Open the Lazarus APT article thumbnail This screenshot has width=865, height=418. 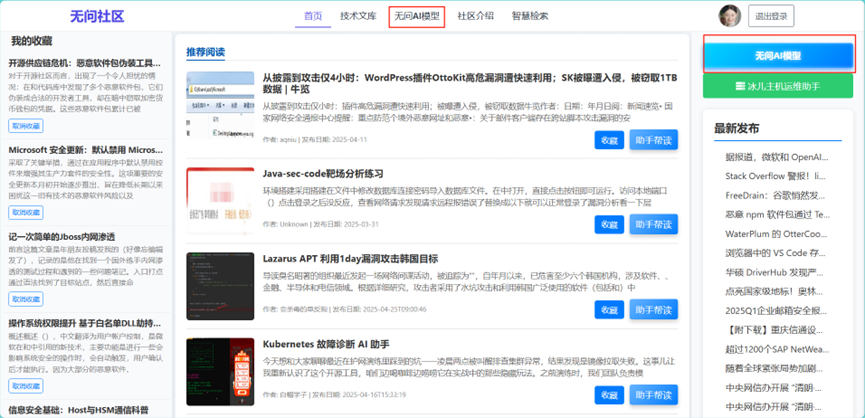220,286
